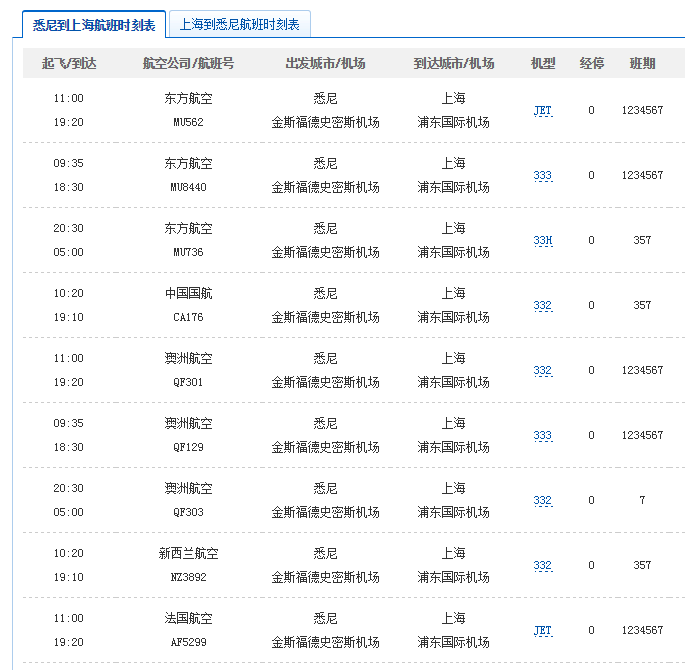
Task: Click the 经停 column header
Action: (592, 64)
